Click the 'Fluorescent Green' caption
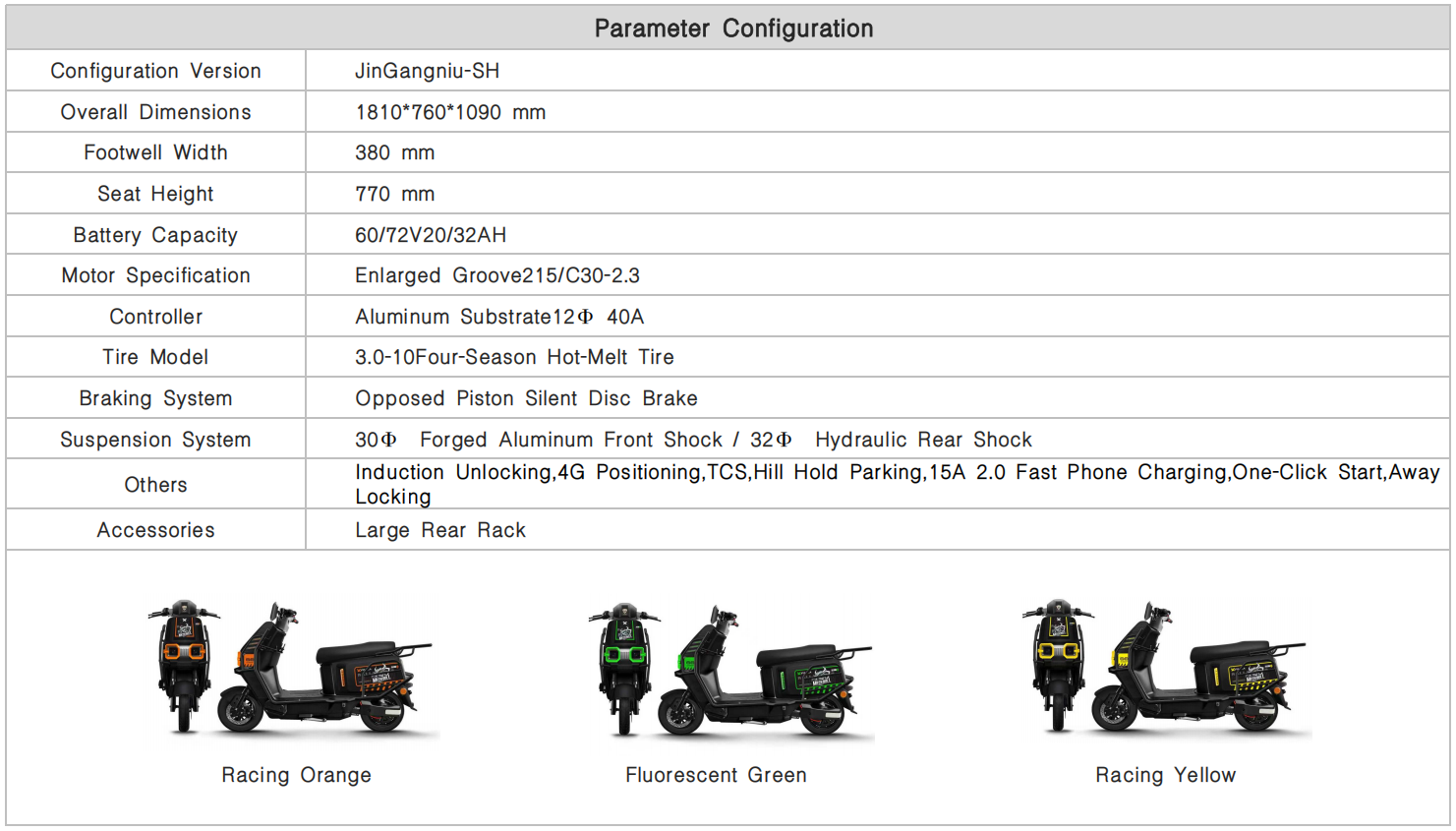Viewport: 1456px width, 831px height. (x=716, y=775)
